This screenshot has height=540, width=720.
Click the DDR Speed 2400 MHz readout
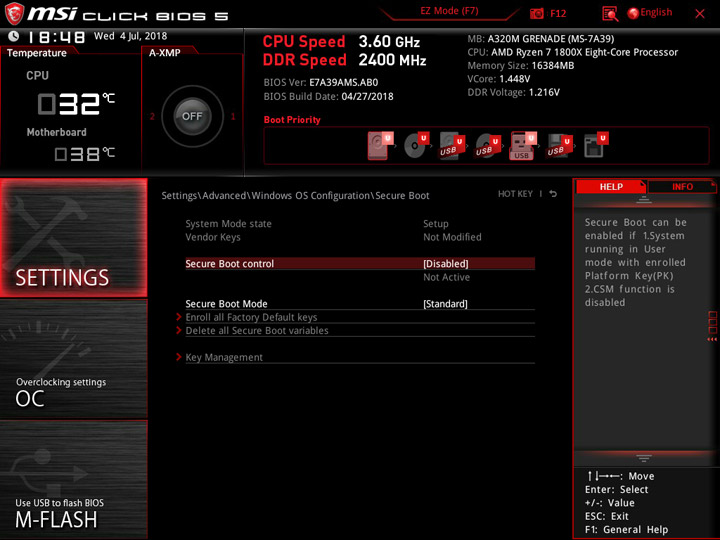click(344, 60)
